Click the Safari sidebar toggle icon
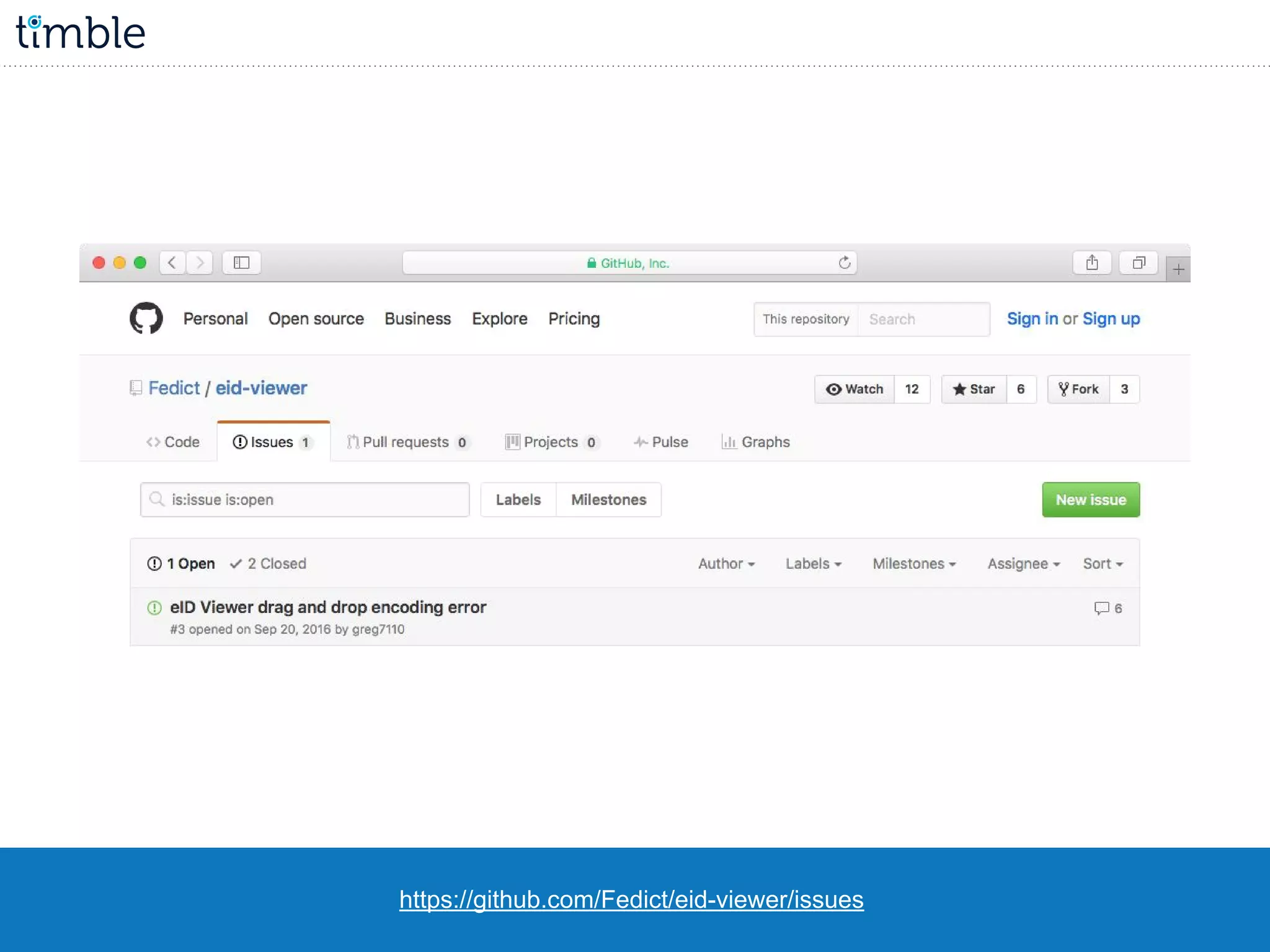Viewport: 1270px width, 952px height. (x=241, y=263)
